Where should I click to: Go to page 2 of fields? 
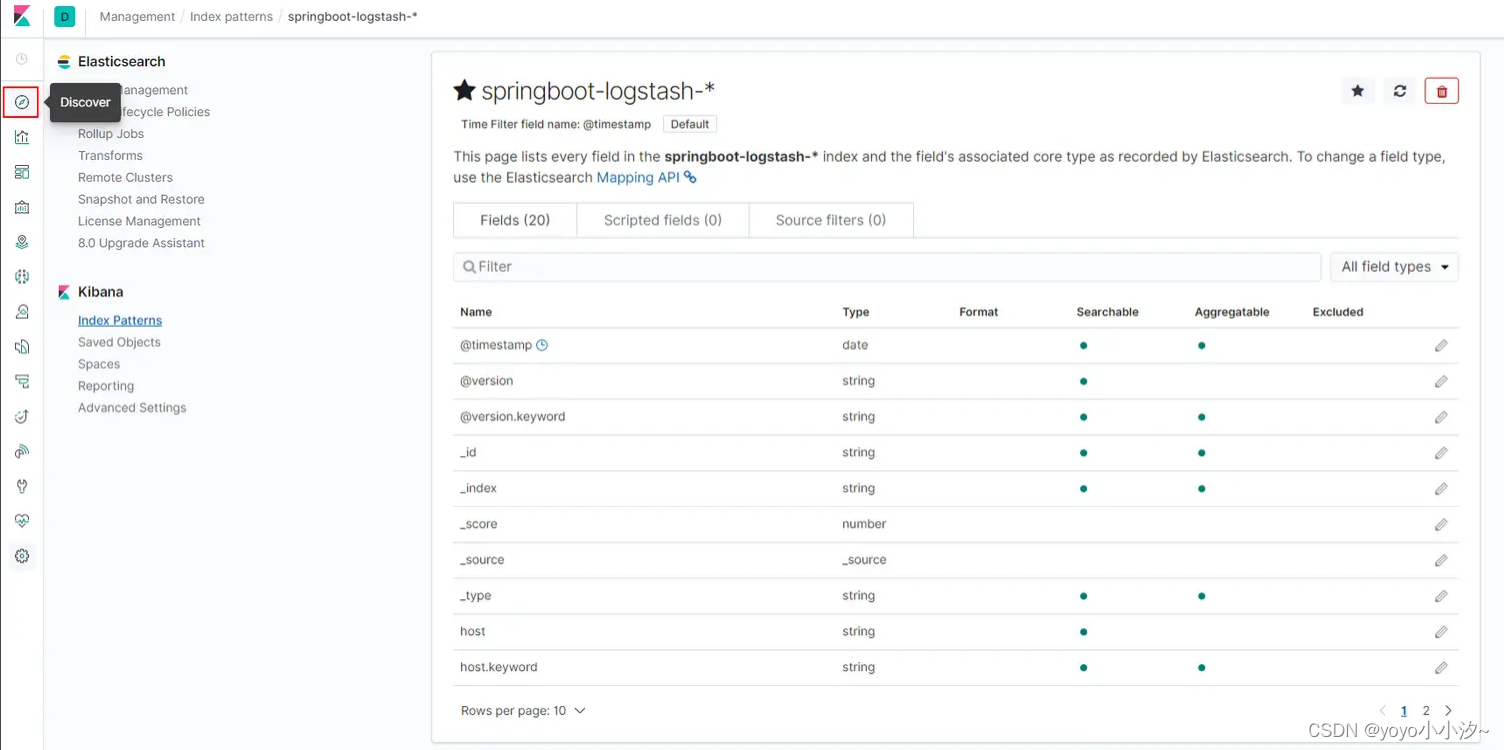click(1426, 711)
